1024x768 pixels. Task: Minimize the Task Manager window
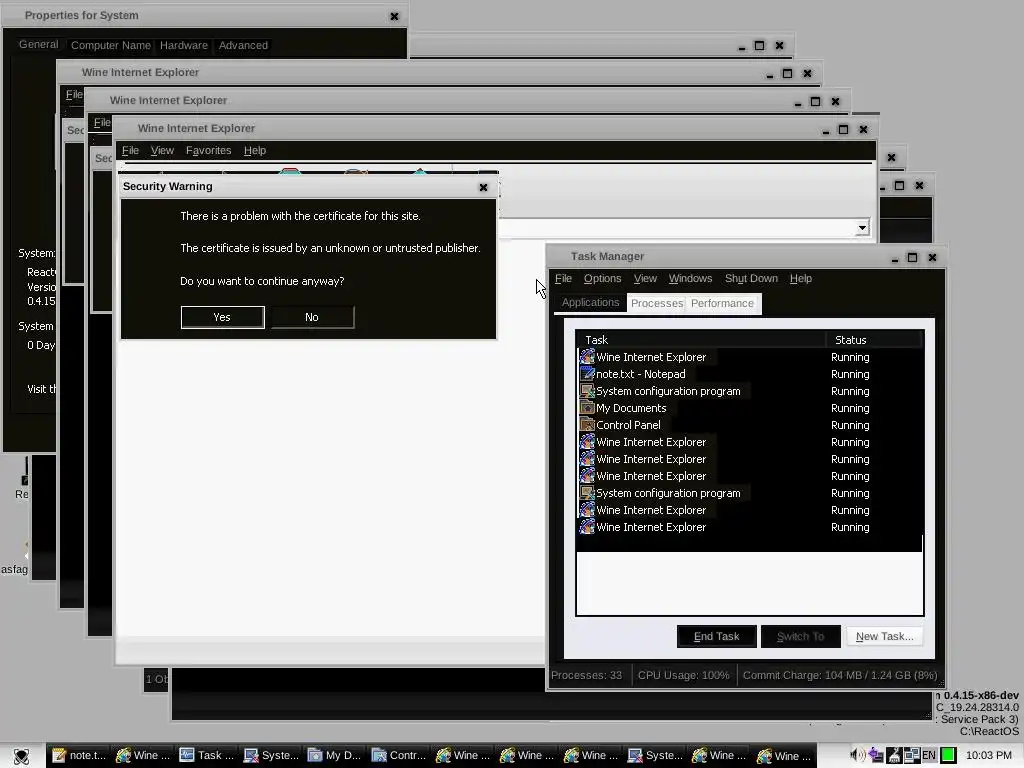coord(895,258)
